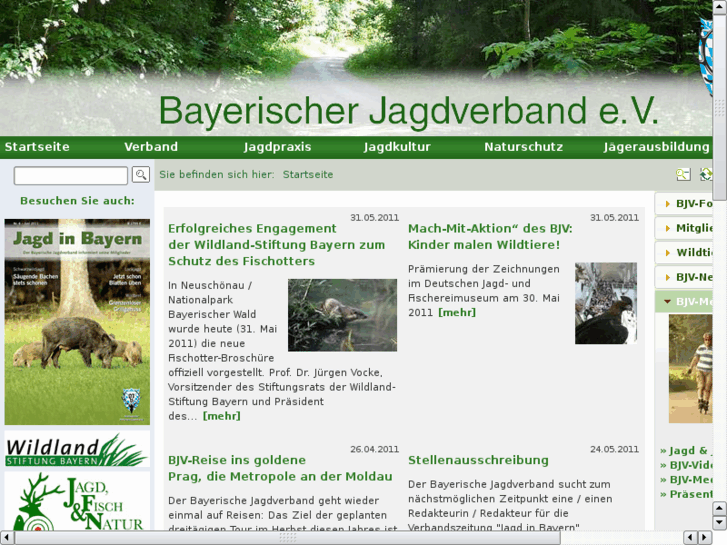This screenshot has height=545, width=727.
Task: Click [mehr] under the Fischotter article
Action: coord(222,416)
